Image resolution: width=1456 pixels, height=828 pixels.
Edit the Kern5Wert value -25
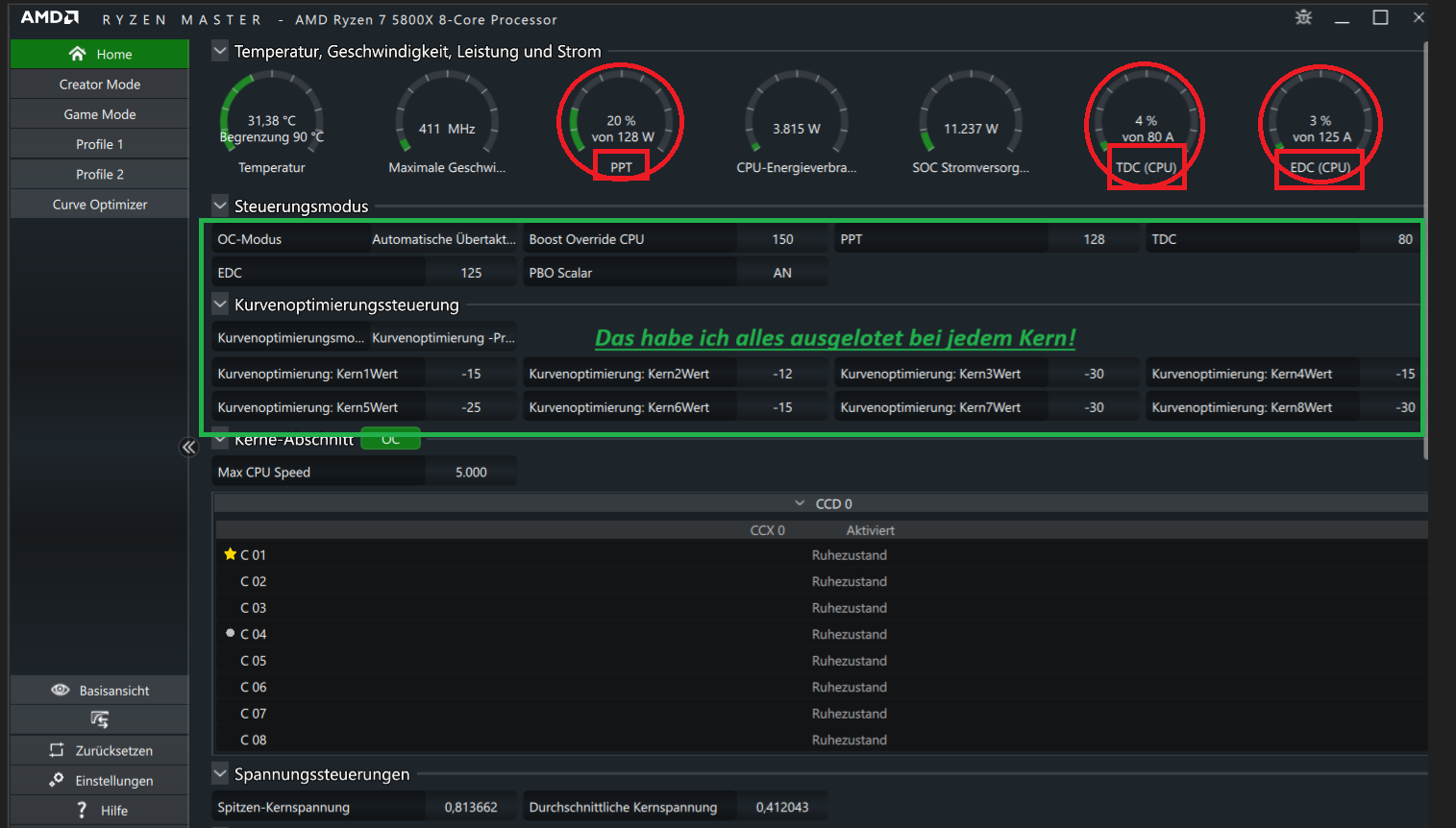tap(471, 407)
